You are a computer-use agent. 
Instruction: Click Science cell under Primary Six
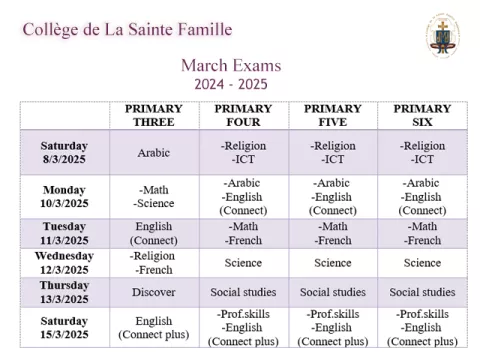click(422, 263)
